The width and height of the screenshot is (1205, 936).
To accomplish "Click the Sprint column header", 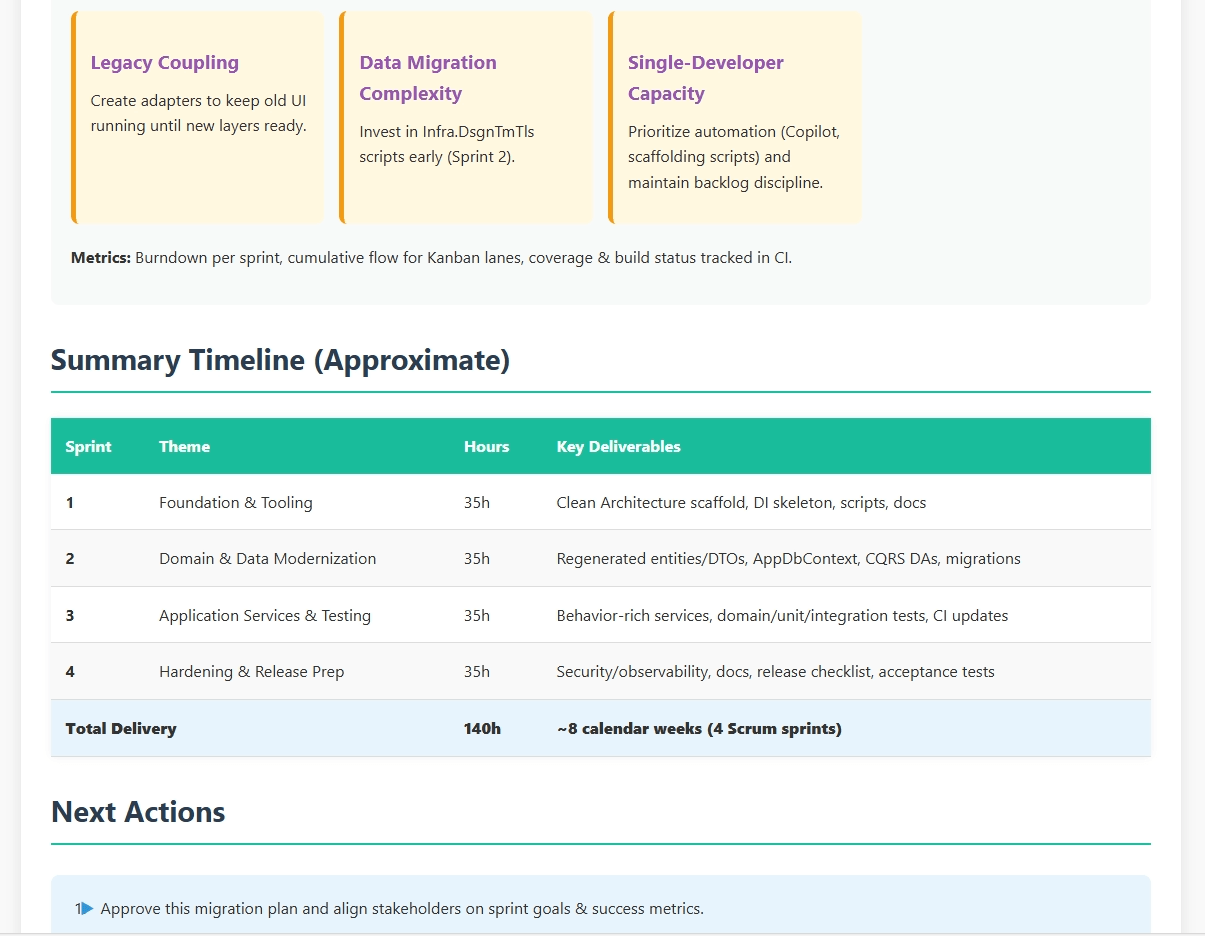I will [88, 446].
